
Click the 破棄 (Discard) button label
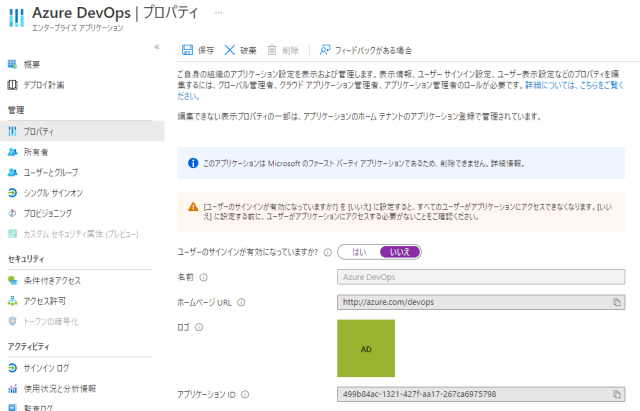click(x=248, y=51)
